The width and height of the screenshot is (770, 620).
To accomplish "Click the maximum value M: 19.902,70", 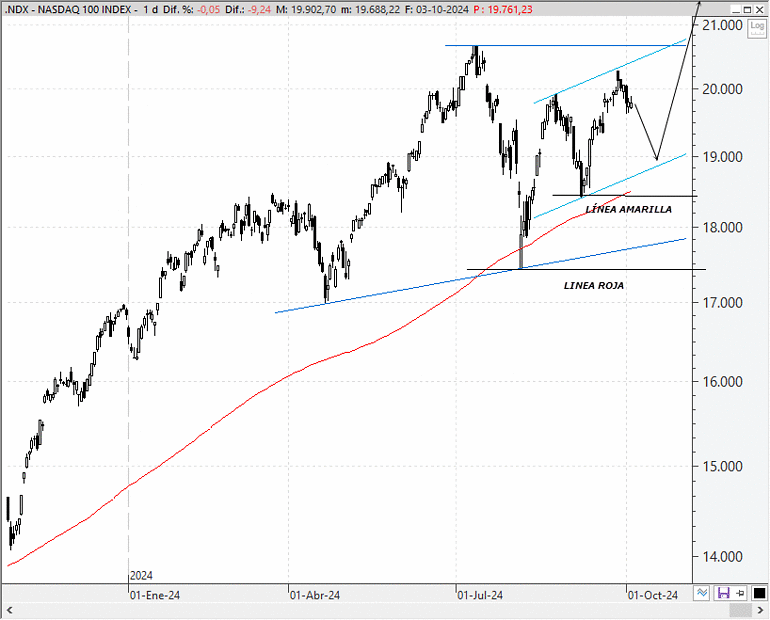I will coord(306,9).
